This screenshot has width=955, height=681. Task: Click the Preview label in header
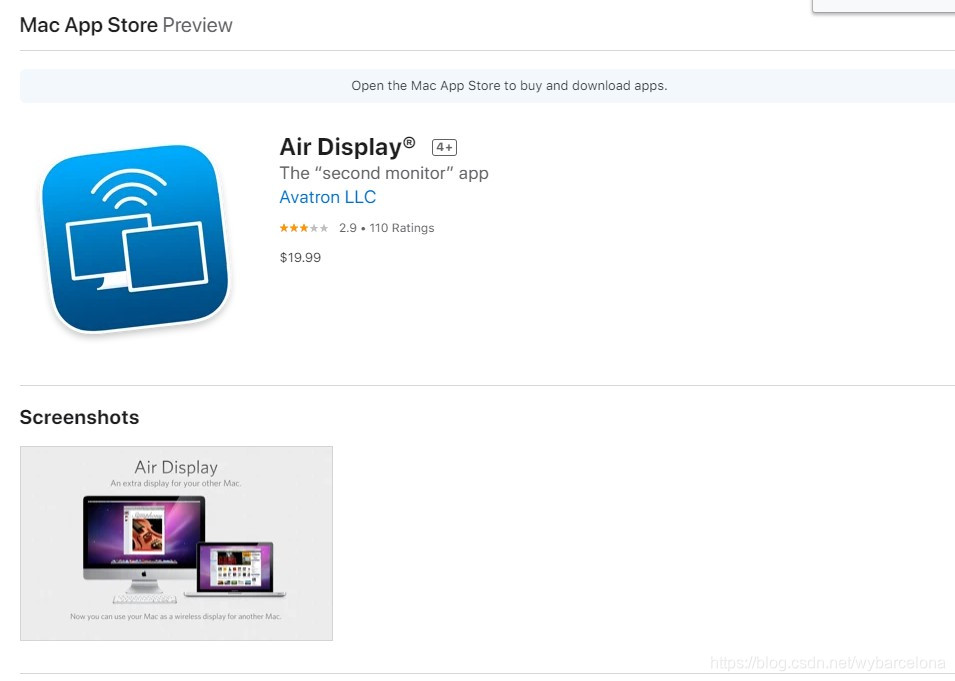[x=197, y=25]
